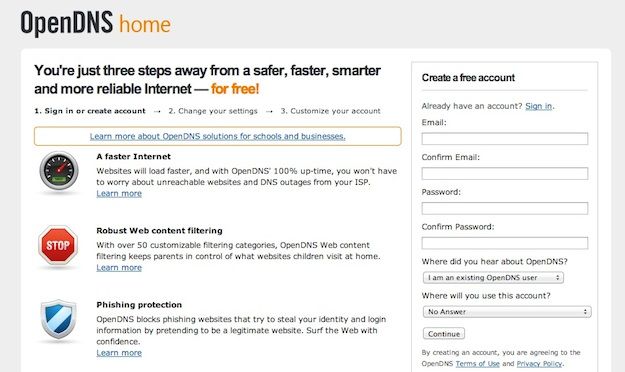Click the Continue button
This screenshot has height=372, width=625.
(x=444, y=334)
